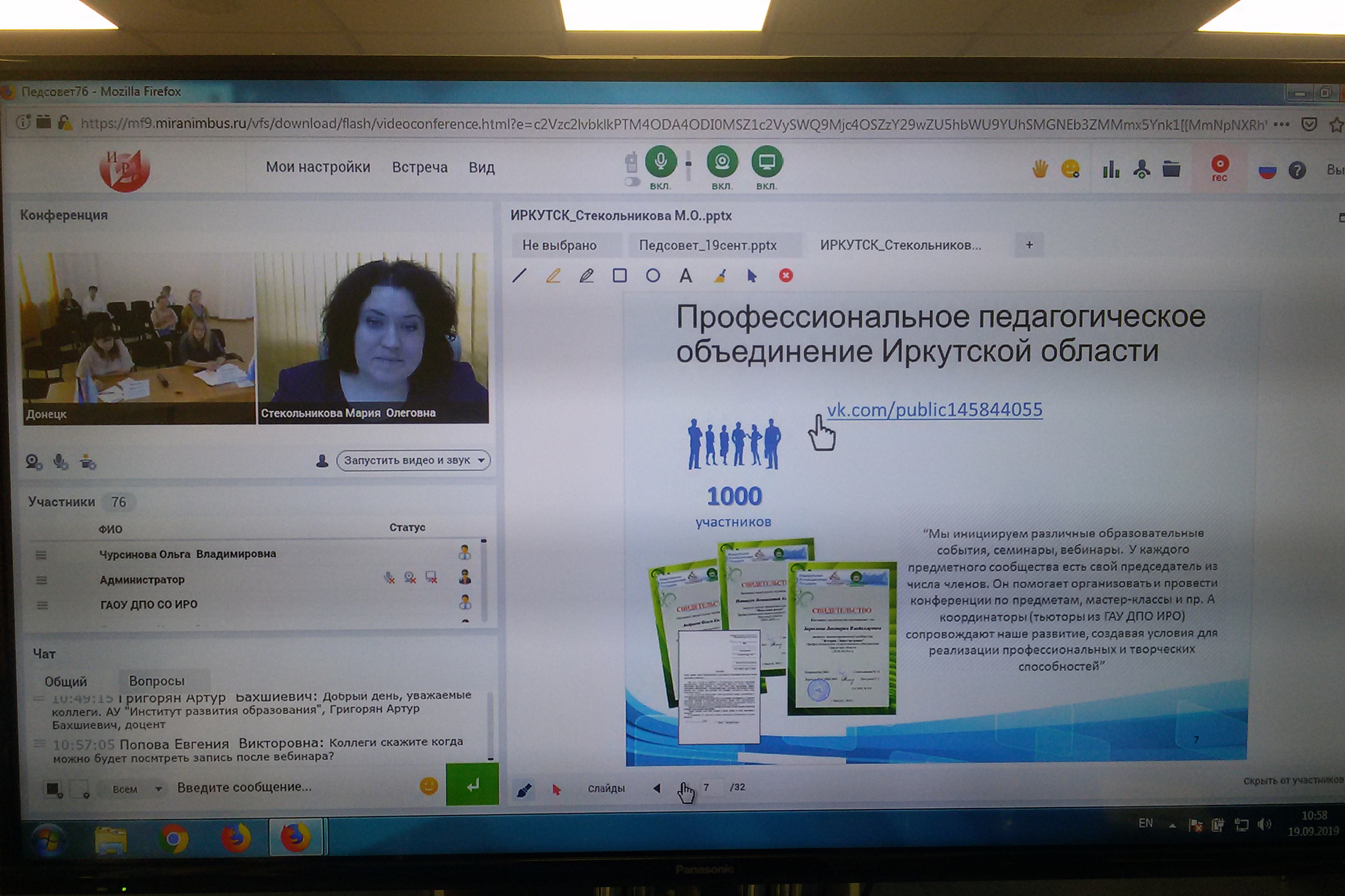The width and height of the screenshot is (1345, 896).
Task: Start recording with the rec button
Action: click(1219, 168)
